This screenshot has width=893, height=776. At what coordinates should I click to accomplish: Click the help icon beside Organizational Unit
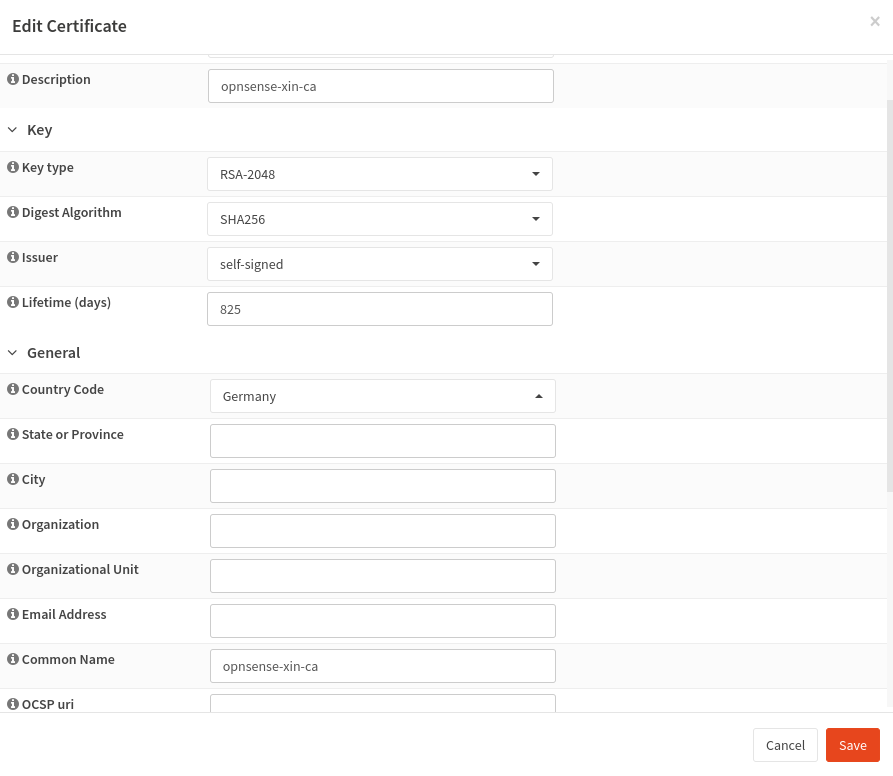pyautogui.click(x=13, y=569)
